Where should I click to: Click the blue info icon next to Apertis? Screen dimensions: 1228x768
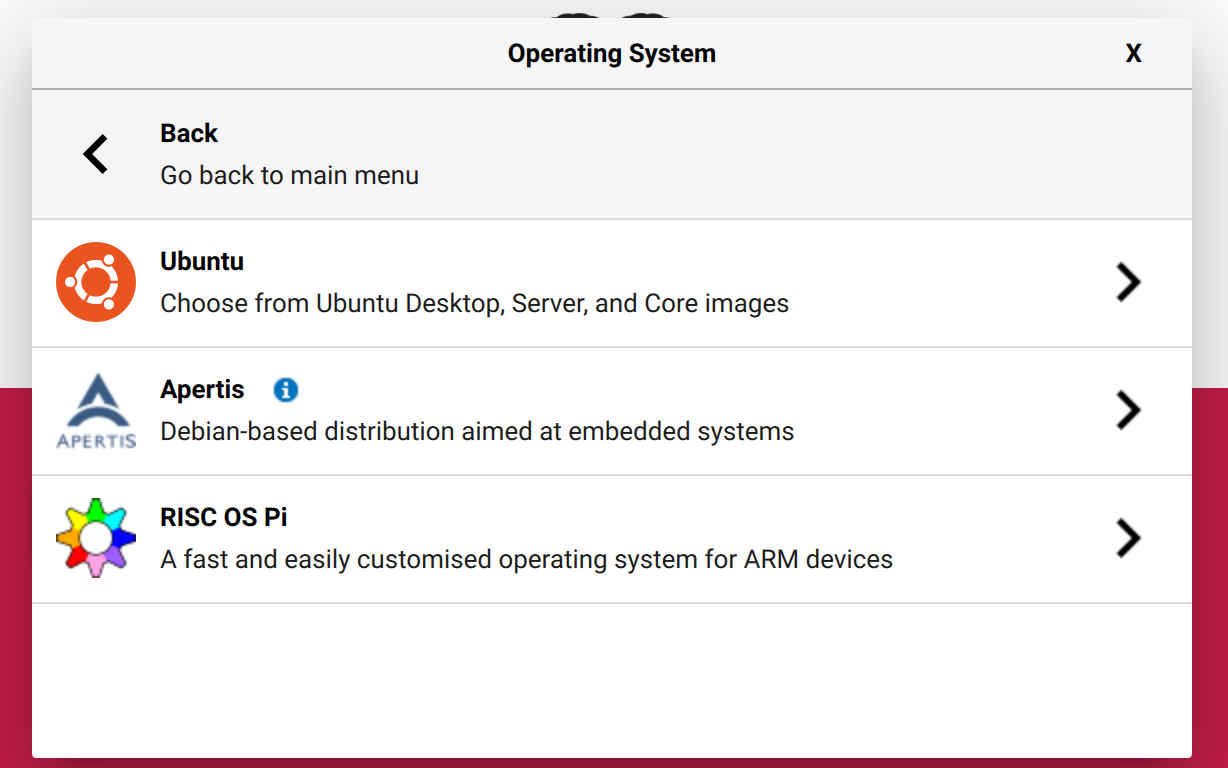[285, 390]
